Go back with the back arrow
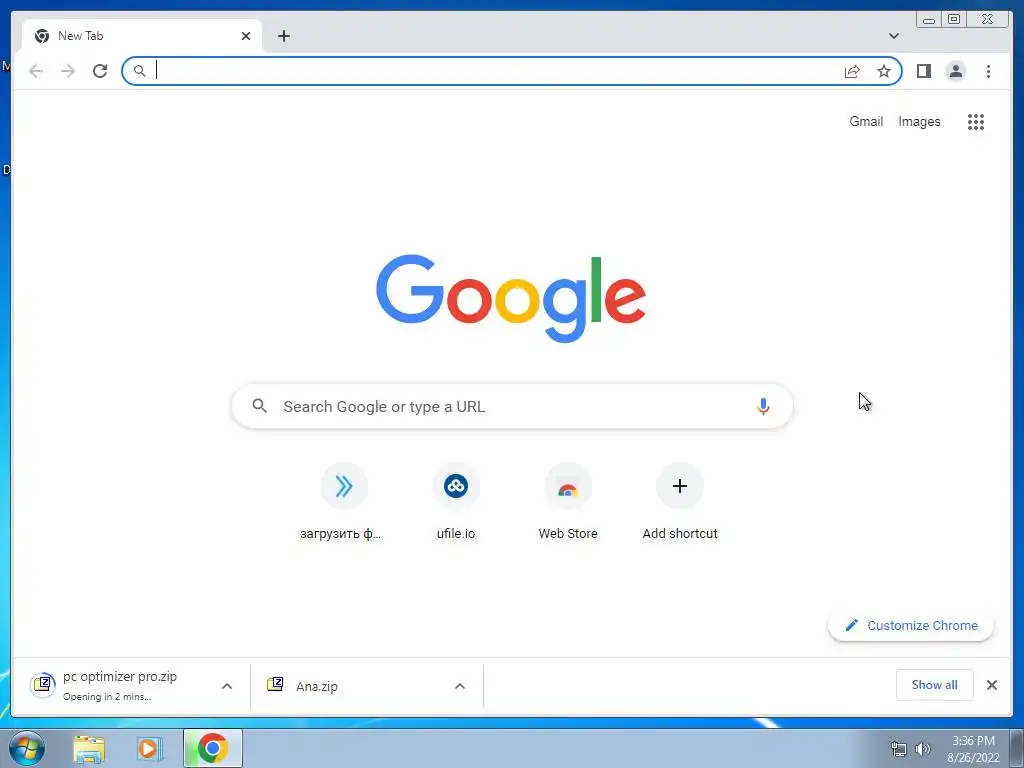Image resolution: width=1024 pixels, height=768 pixels. pos(36,71)
